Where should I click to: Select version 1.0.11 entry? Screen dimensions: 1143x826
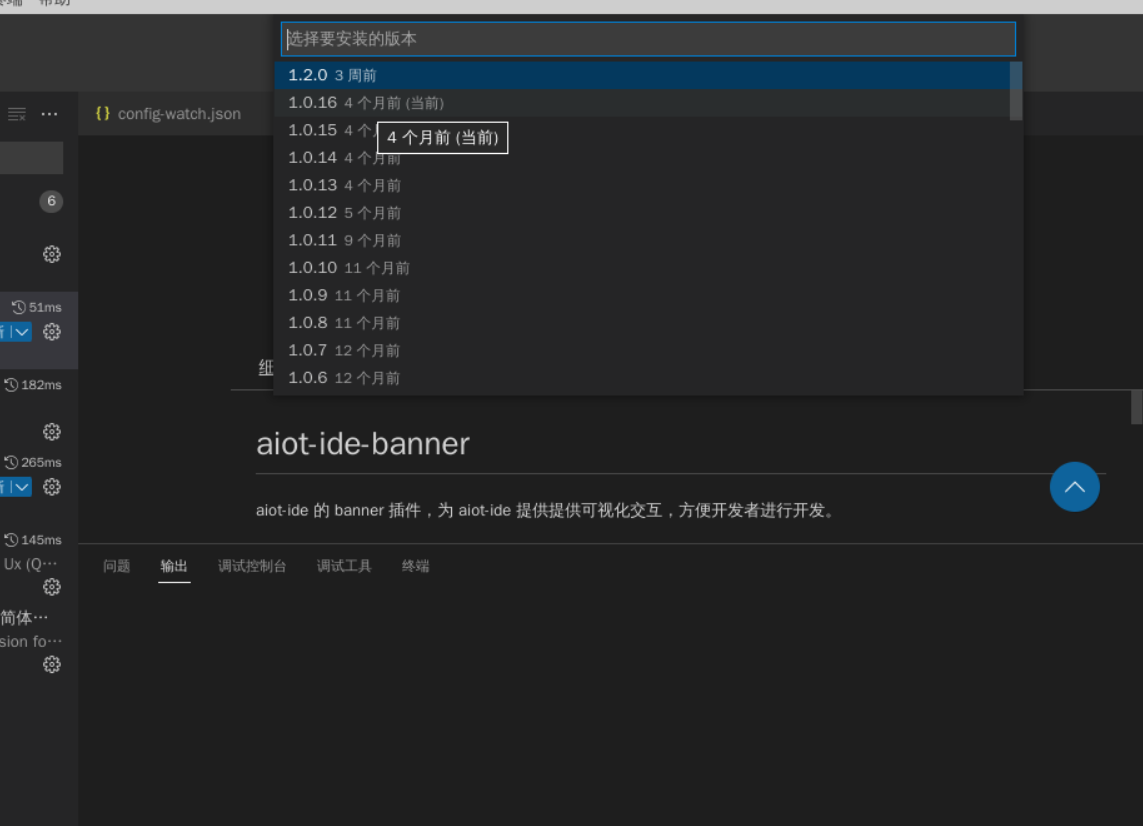click(642, 241)
